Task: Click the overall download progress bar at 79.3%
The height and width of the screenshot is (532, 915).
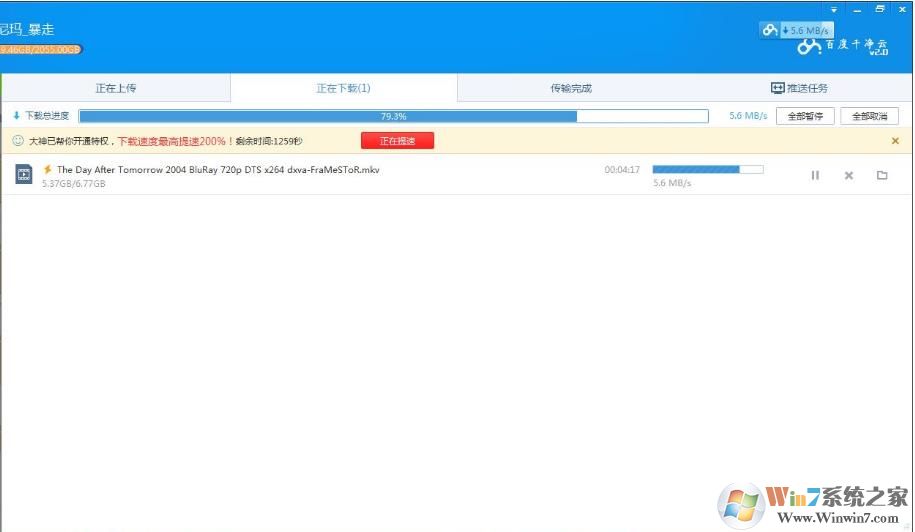Action: [x=394, y=116]
